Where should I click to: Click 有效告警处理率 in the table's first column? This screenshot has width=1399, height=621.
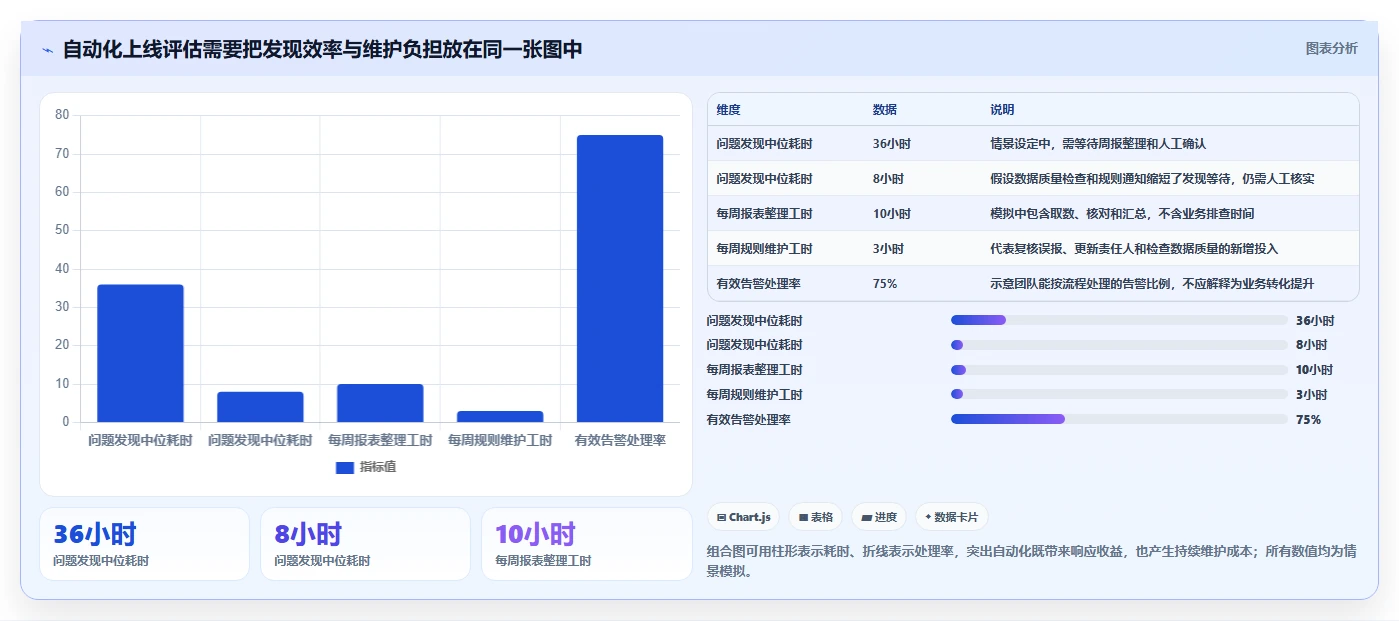click(758, 284)
